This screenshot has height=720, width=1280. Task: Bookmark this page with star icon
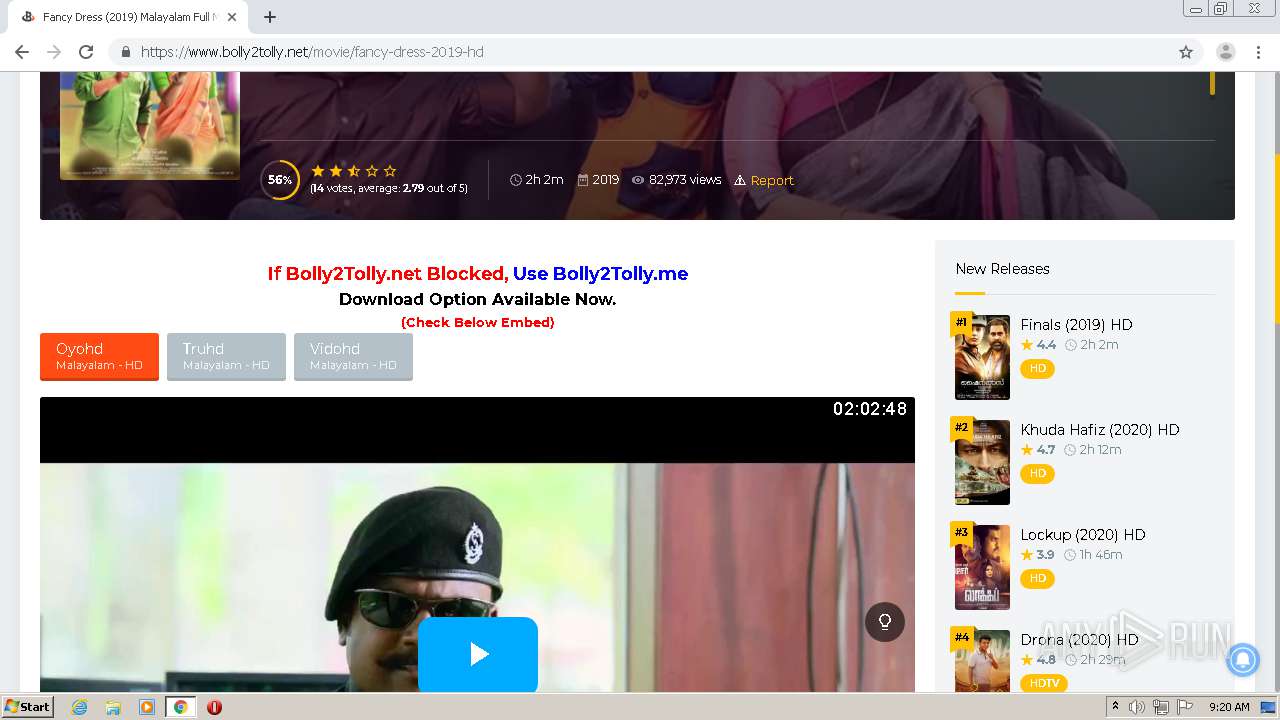(x=1186, y=52)
